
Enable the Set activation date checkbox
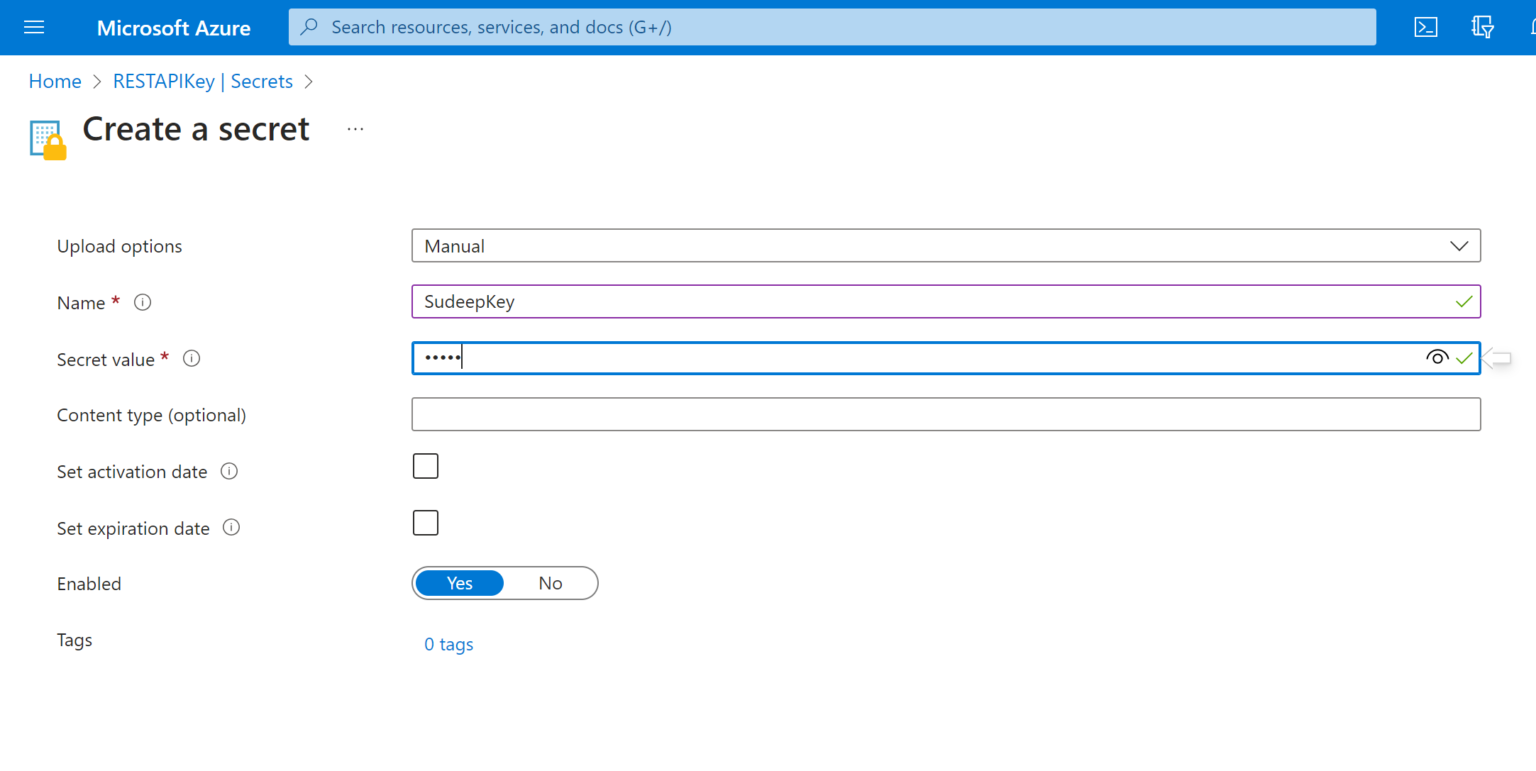click(x=425, y=465)
